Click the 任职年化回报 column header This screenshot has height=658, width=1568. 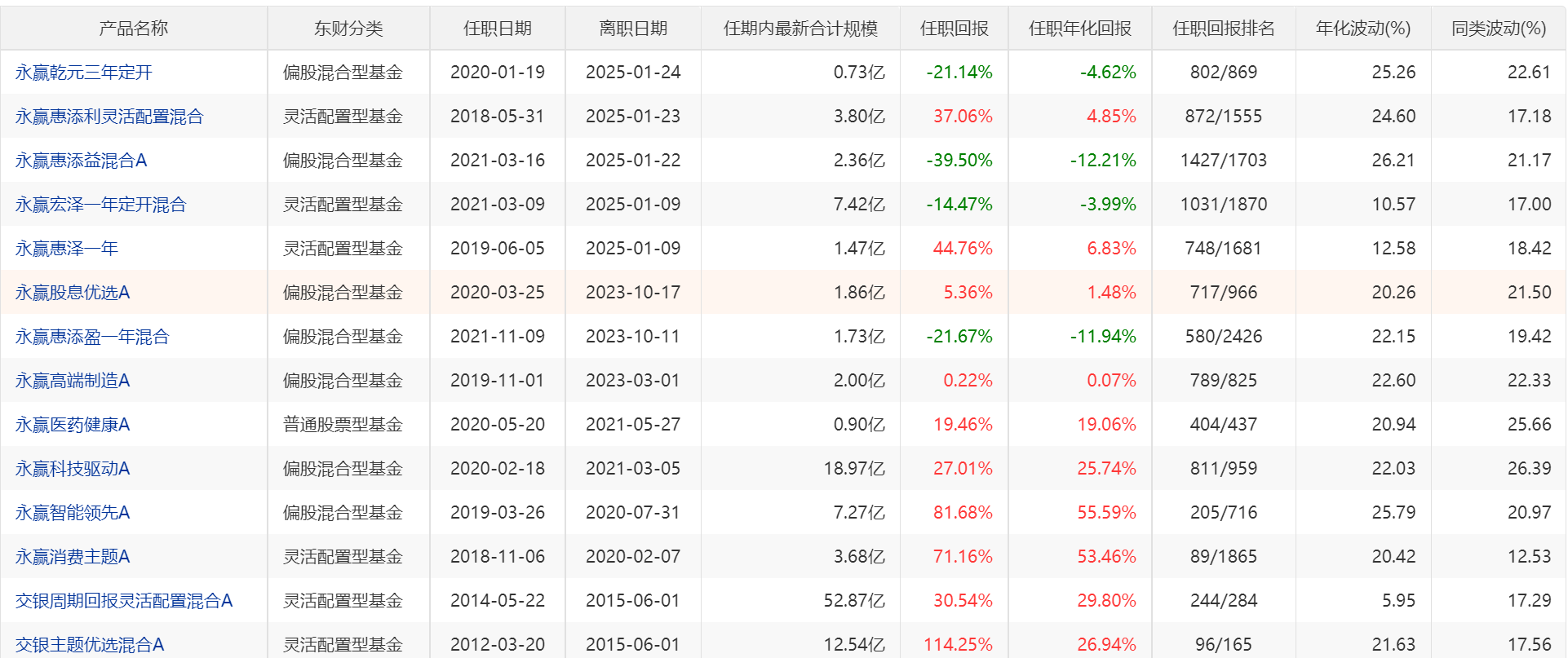[x=1080, y=29]
